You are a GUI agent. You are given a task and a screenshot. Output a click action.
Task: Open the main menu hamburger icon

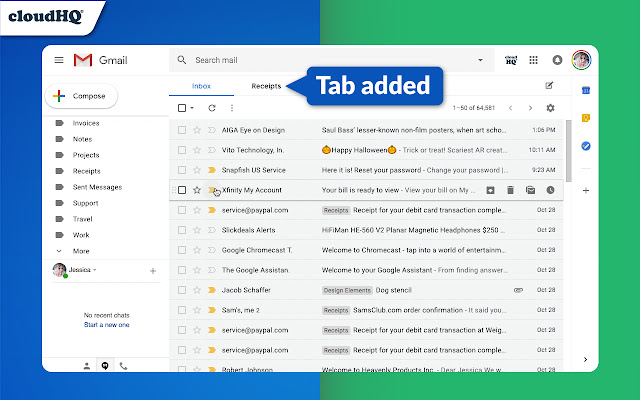click(59, 60)
